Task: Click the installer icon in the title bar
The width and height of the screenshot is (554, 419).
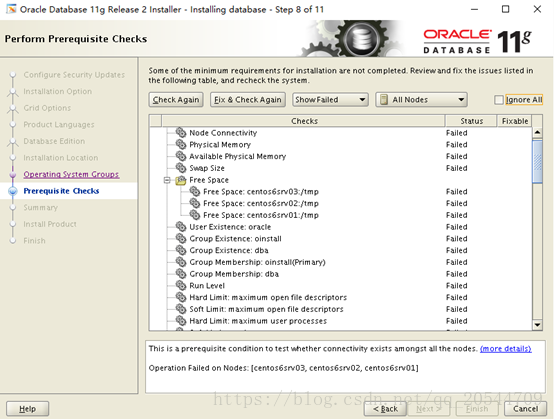Action: pos(11,9)
